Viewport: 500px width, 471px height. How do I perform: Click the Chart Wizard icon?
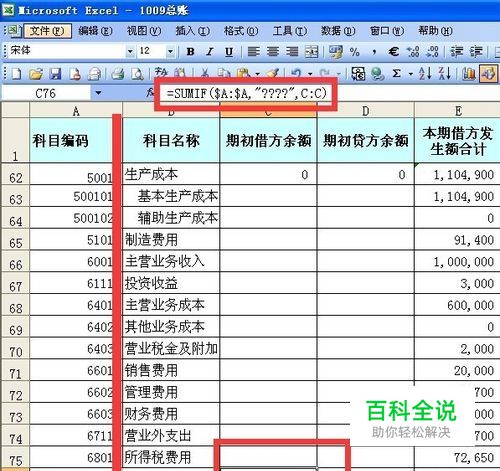tap(468, 73)
